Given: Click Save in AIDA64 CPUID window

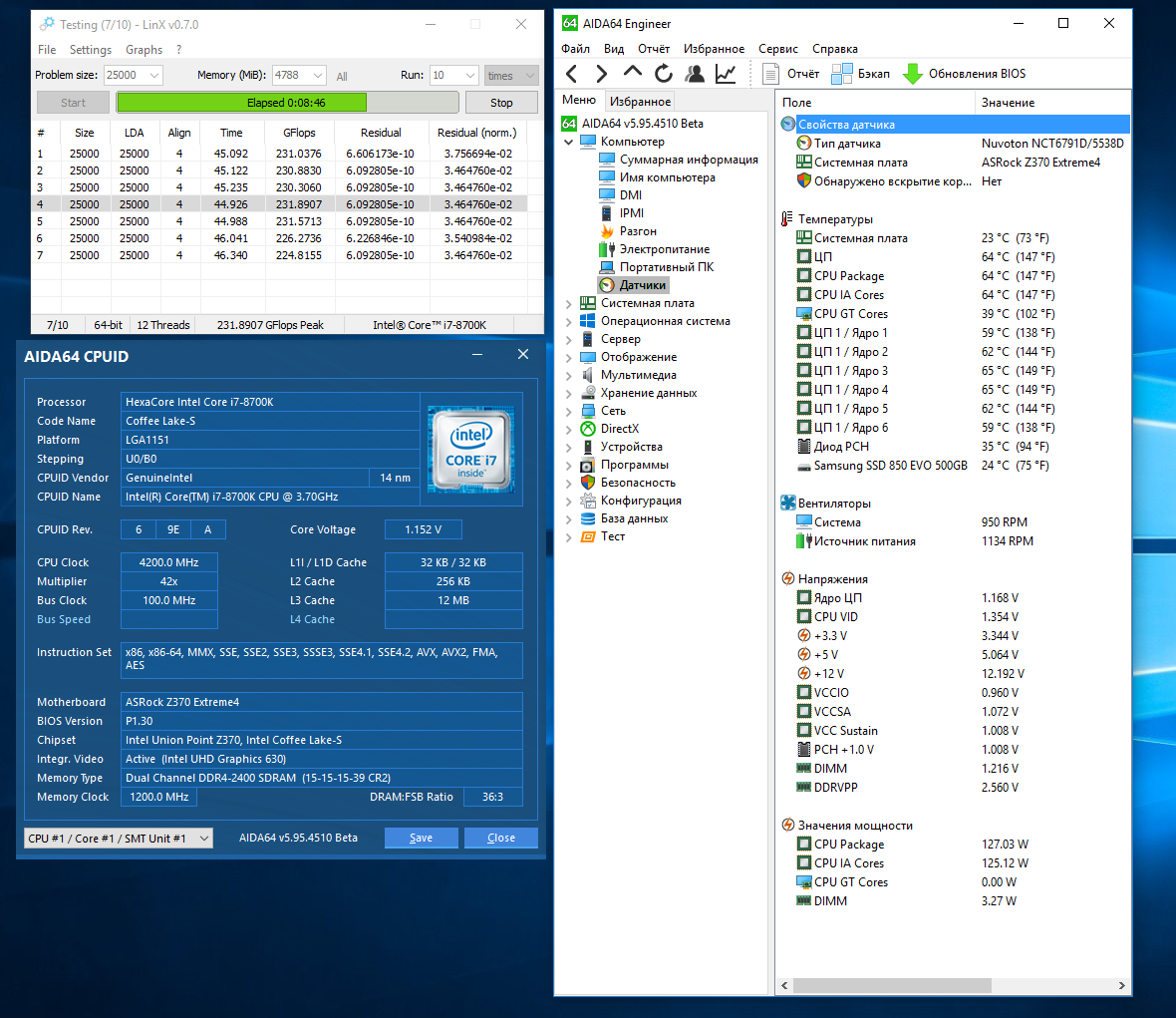Looking at the screenshot, I should tap(421, 838).
